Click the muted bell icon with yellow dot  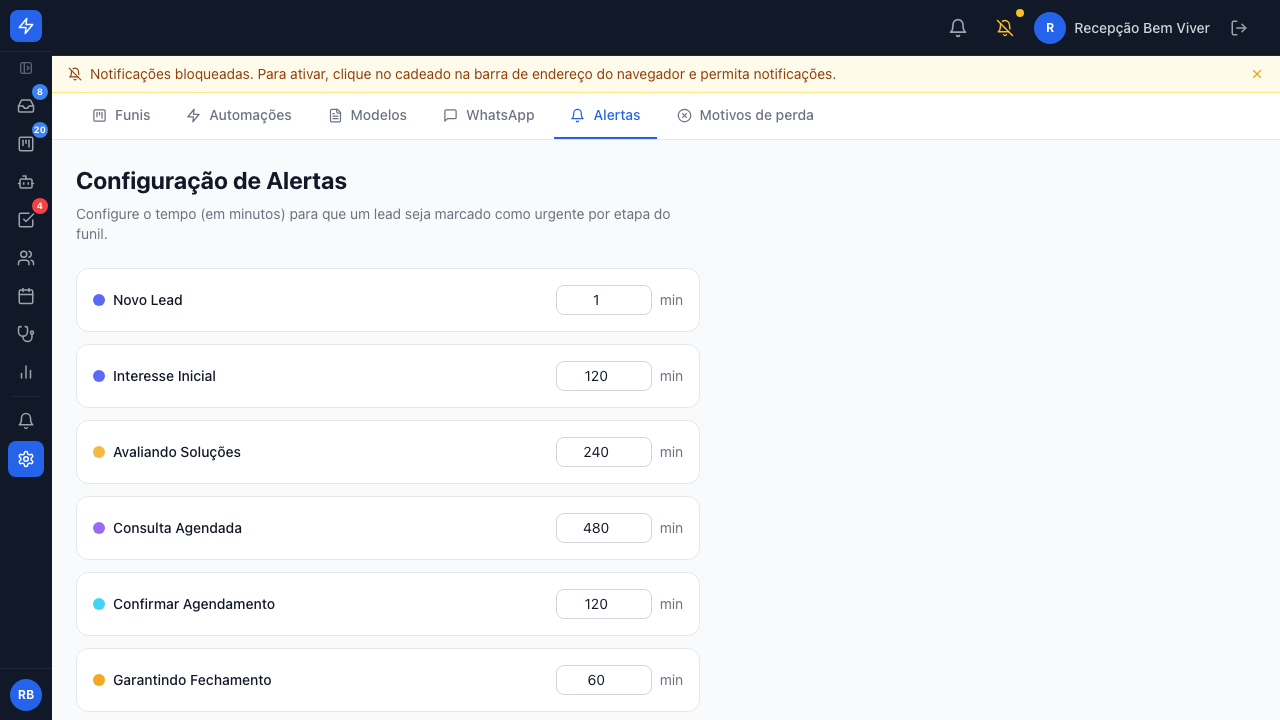click(1005, 28)
